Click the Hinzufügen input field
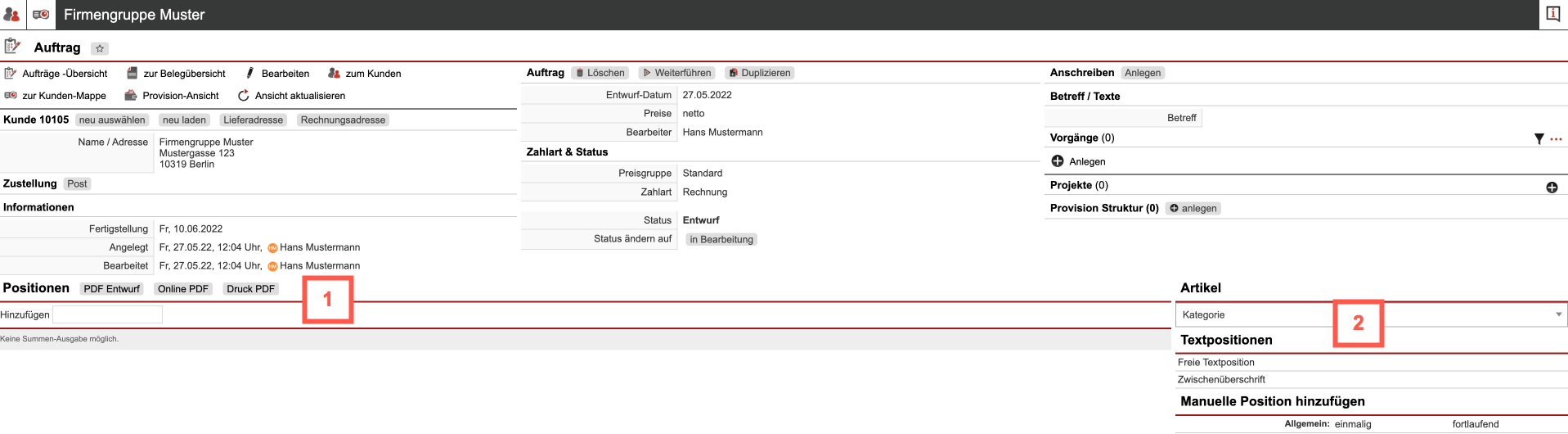The image size is (1568, 434). (107, 314)
